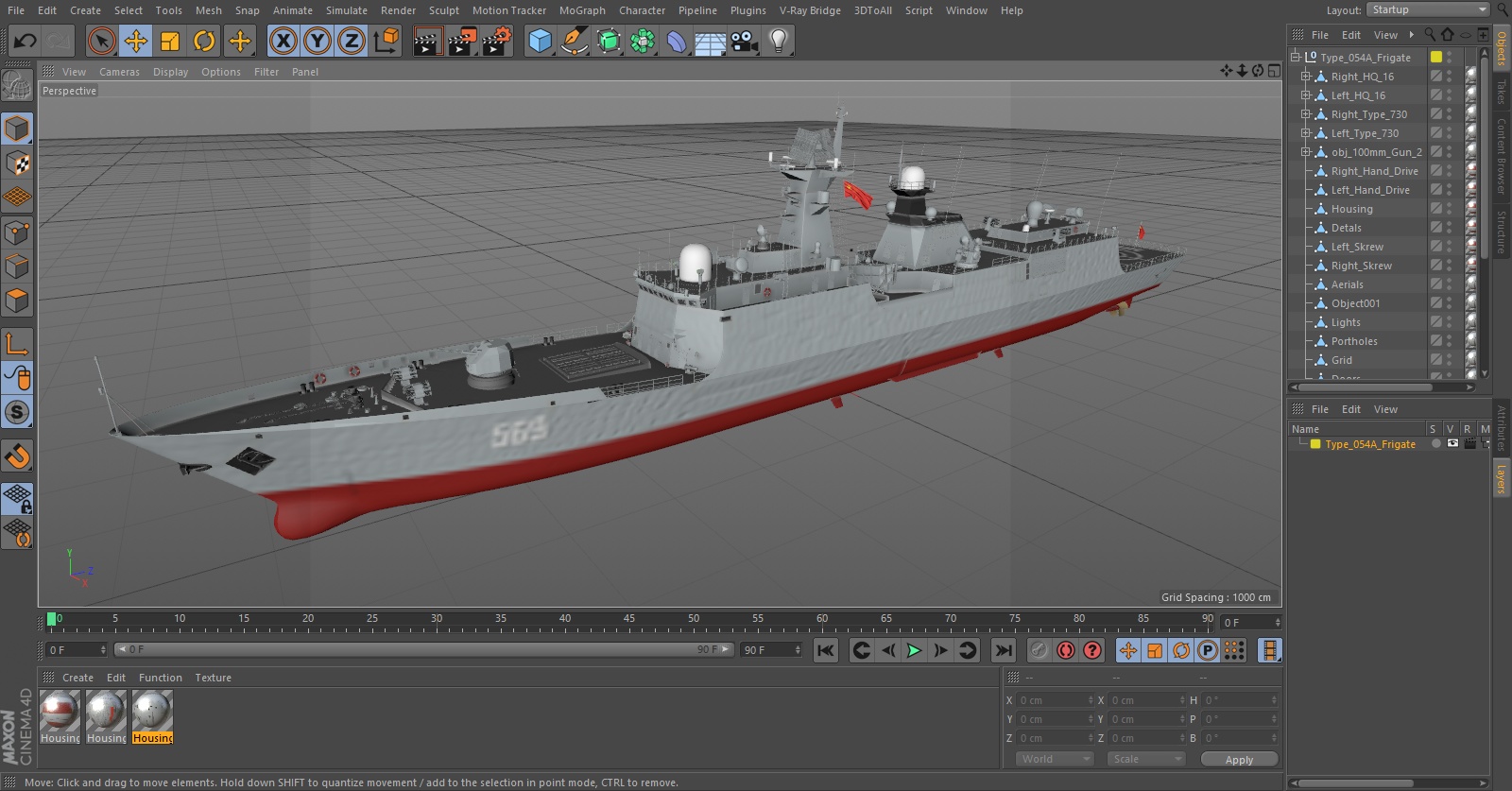Click the Objects side tab
The image size is (1512, 791).
[1502, 47]
